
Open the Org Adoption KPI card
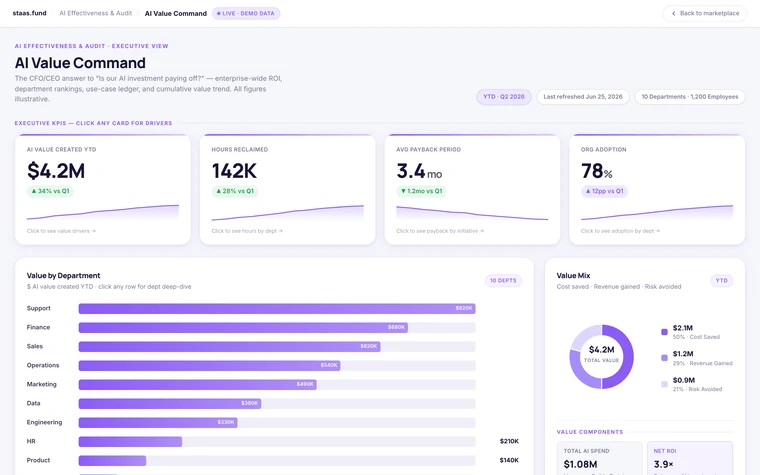tap(657, 190)
